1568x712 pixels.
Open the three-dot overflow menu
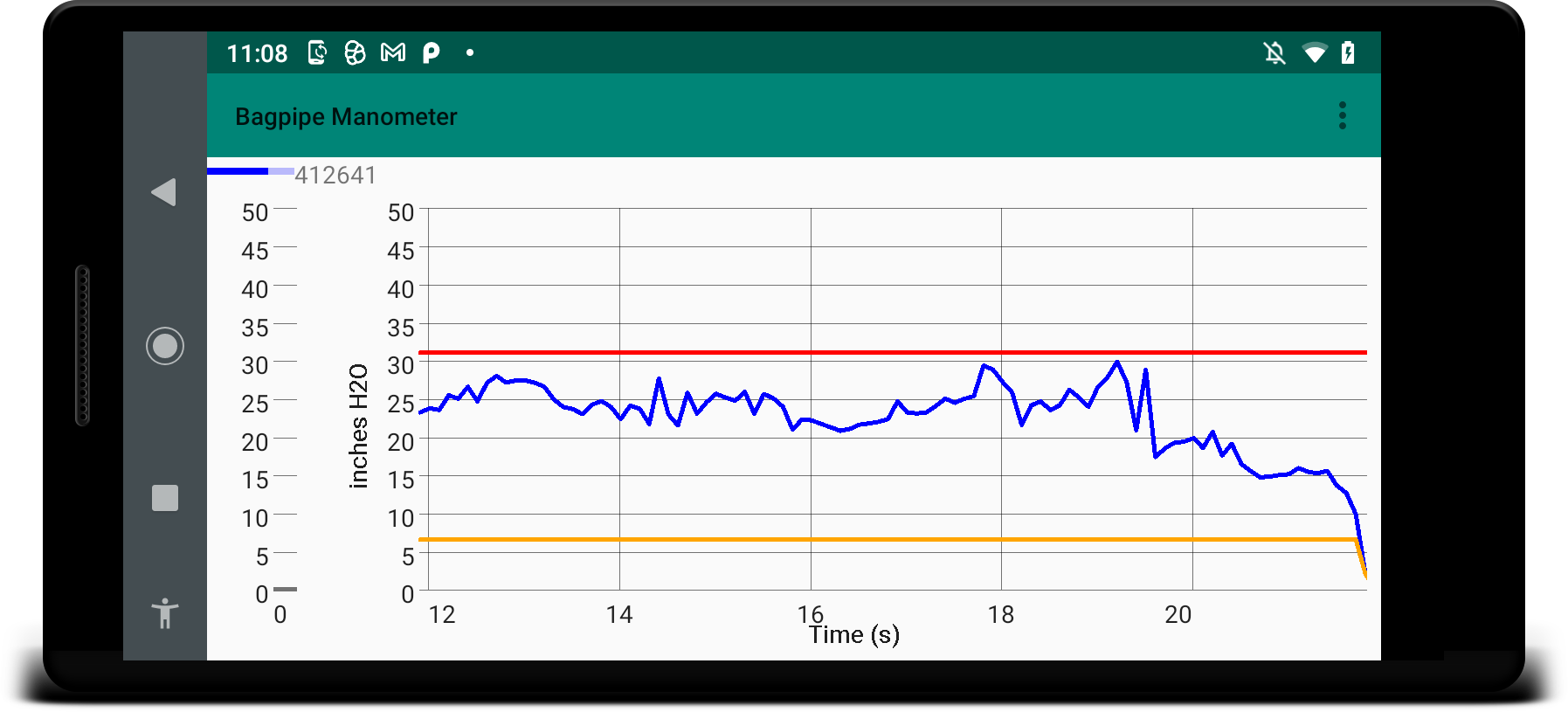click(x=1342, y=115)
